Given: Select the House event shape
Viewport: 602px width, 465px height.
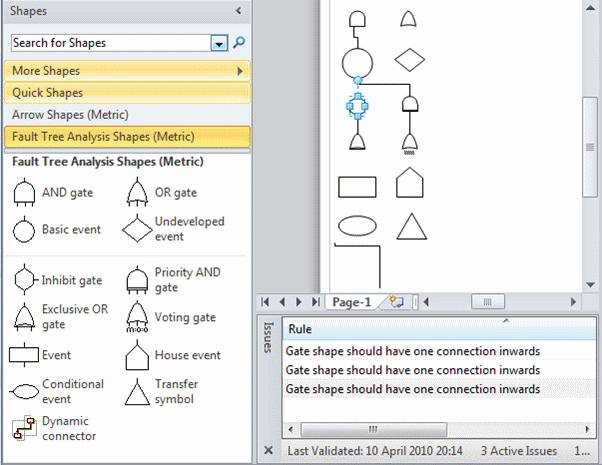Looking at the screenshot, I should click(x=137, y=355).
